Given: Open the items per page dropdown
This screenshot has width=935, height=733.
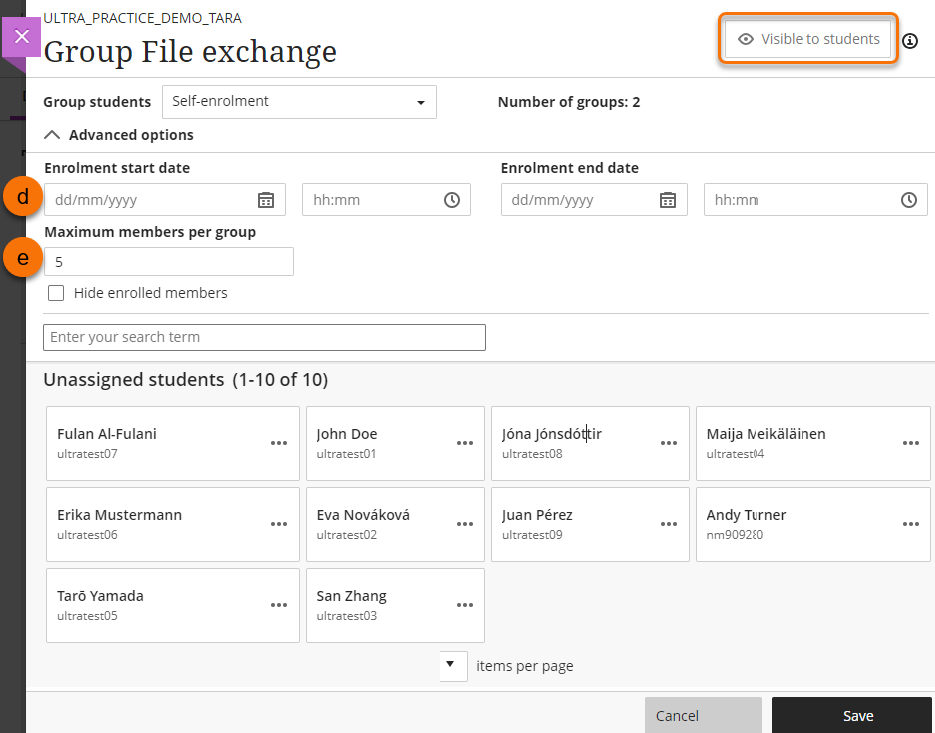Looking at the screenshot, I should click(452, 665).
